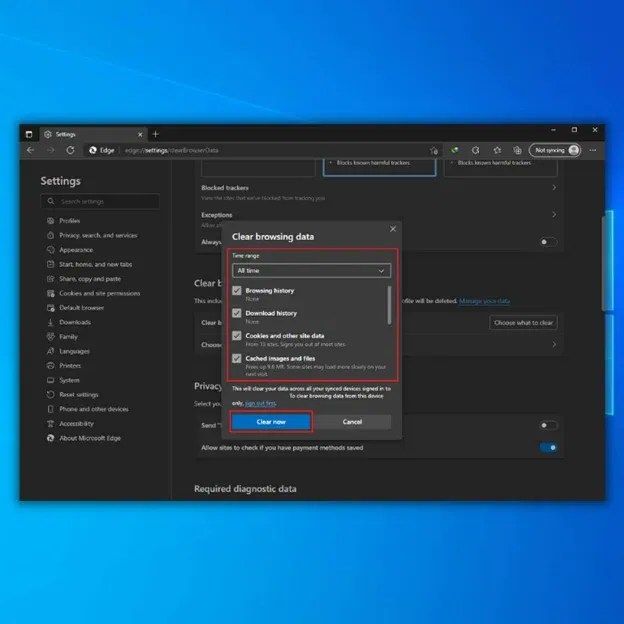The height and width of the screenshot is (624, 624).
Task: Open the Collections toolbar icon
Action: pos(517,150)
